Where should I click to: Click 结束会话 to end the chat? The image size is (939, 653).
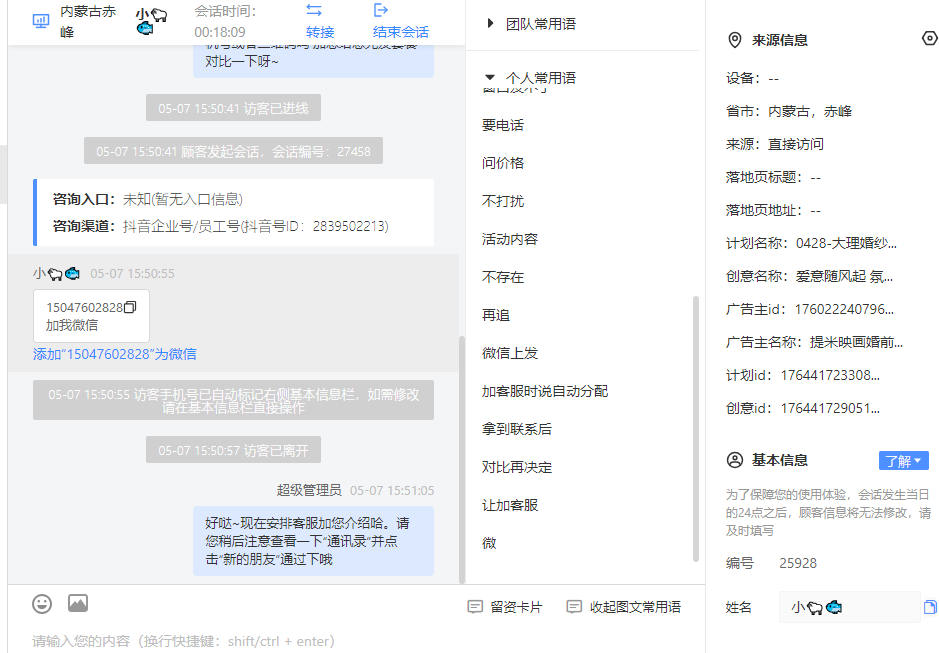[x=401, y=32]
